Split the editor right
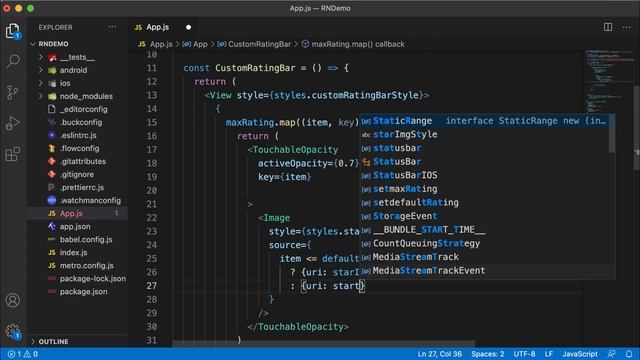The width and height of the screenshot is (640, 360). 608,27
